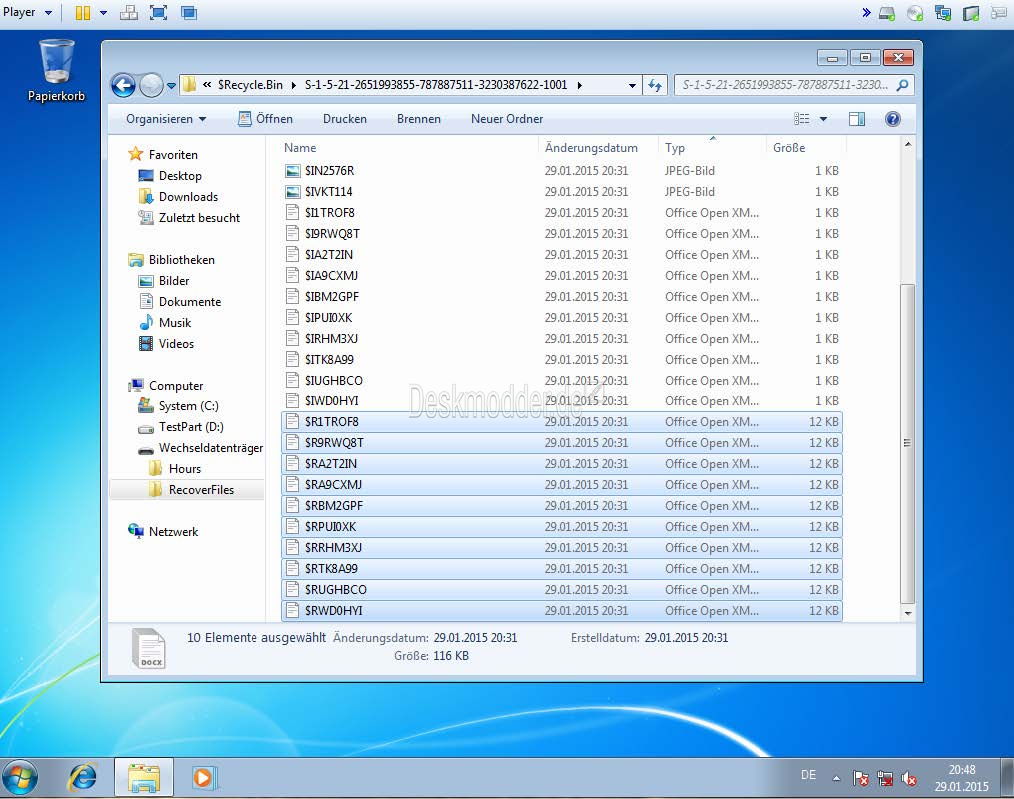Click the Explorer forward arrow button
The image size is (1014, 799).
coord(151,85)
